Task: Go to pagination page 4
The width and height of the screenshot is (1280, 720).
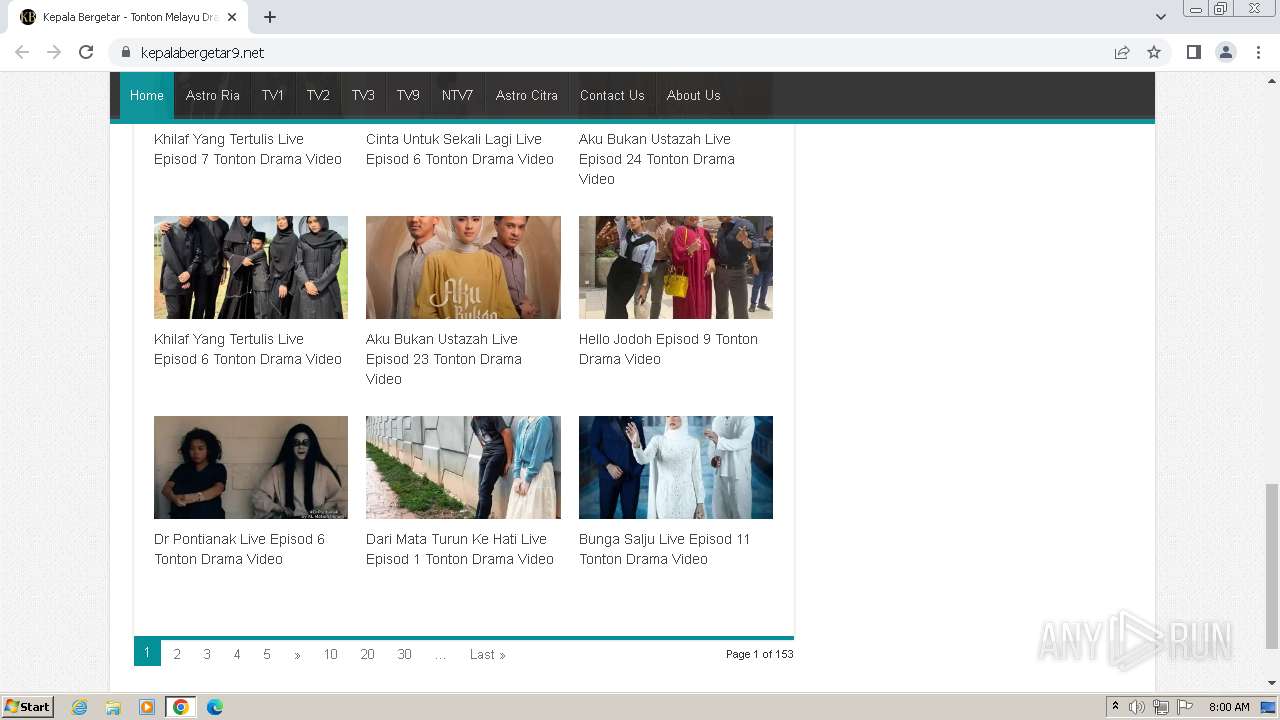Action: [x=237, y=654]
